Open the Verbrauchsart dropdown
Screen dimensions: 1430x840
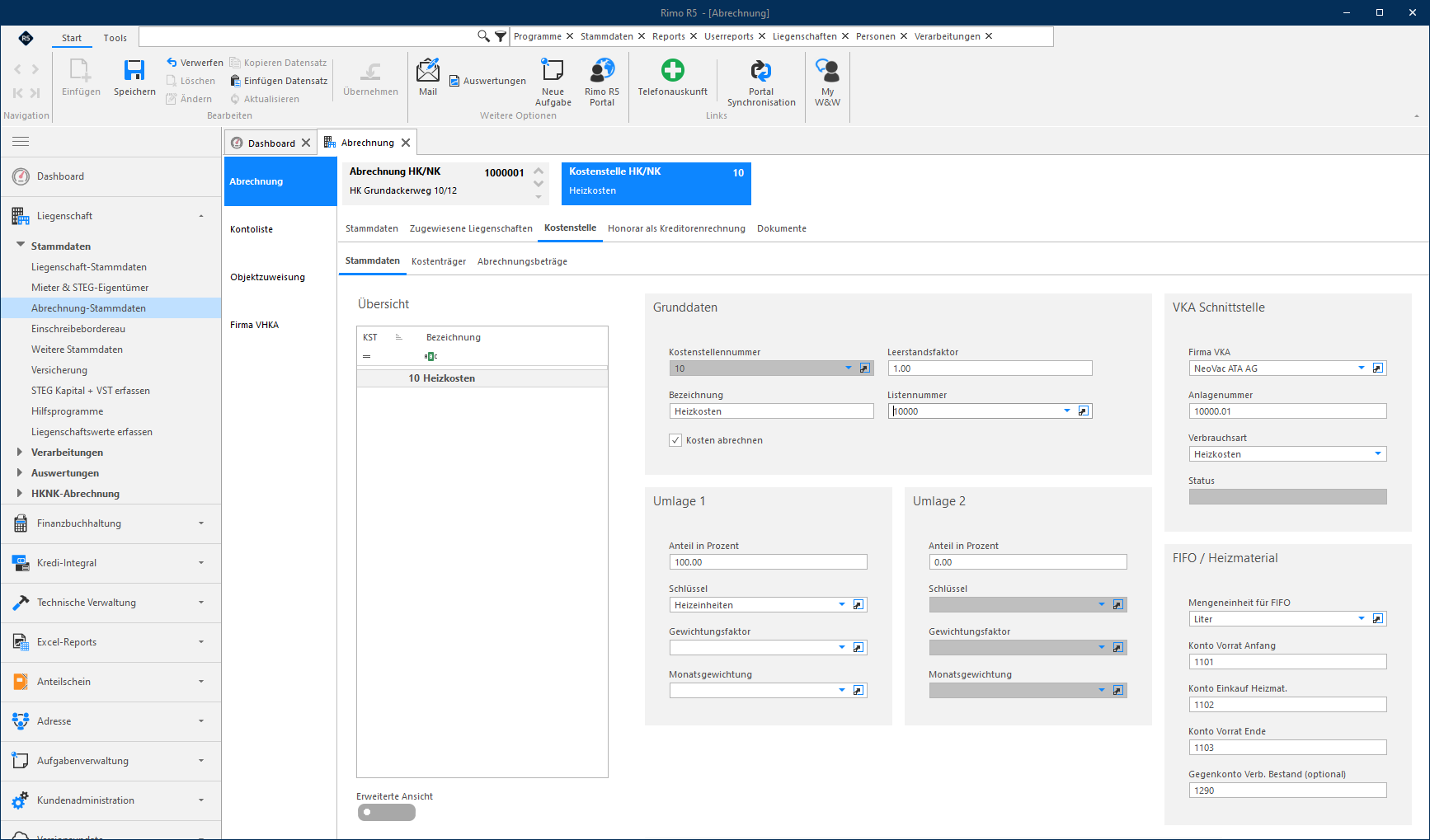(1377, 454)
